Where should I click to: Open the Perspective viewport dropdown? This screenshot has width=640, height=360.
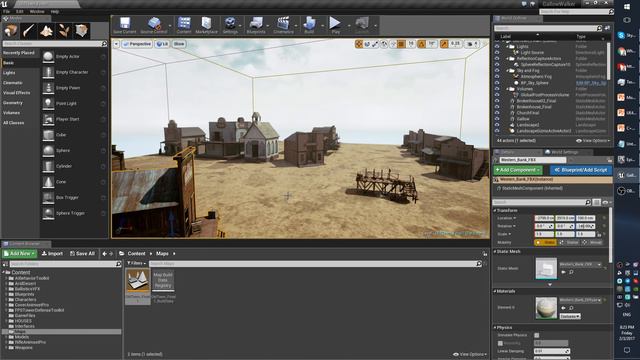click(137, 44)
